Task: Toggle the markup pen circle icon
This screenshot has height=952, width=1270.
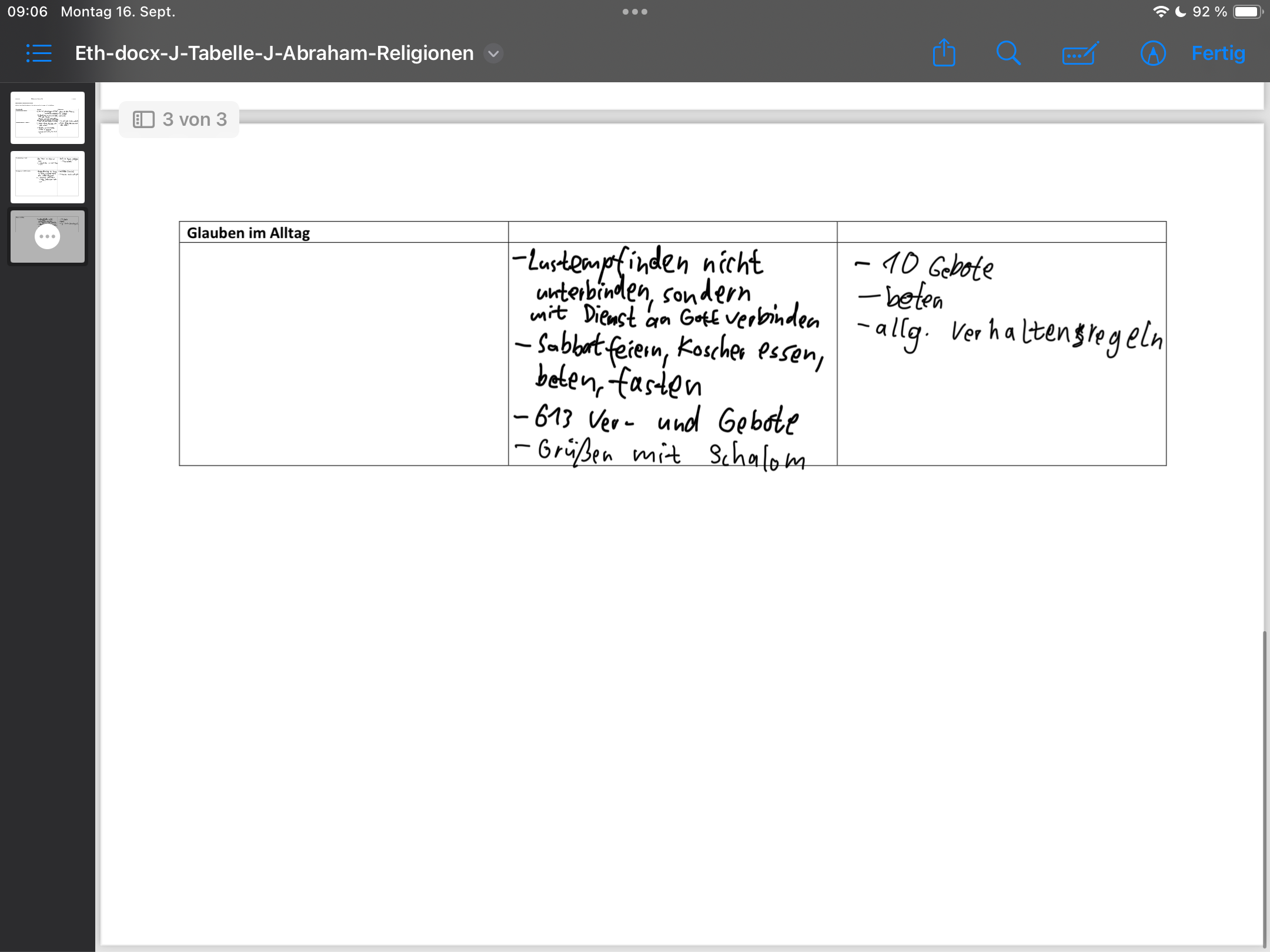Action: coord(1152,53)
